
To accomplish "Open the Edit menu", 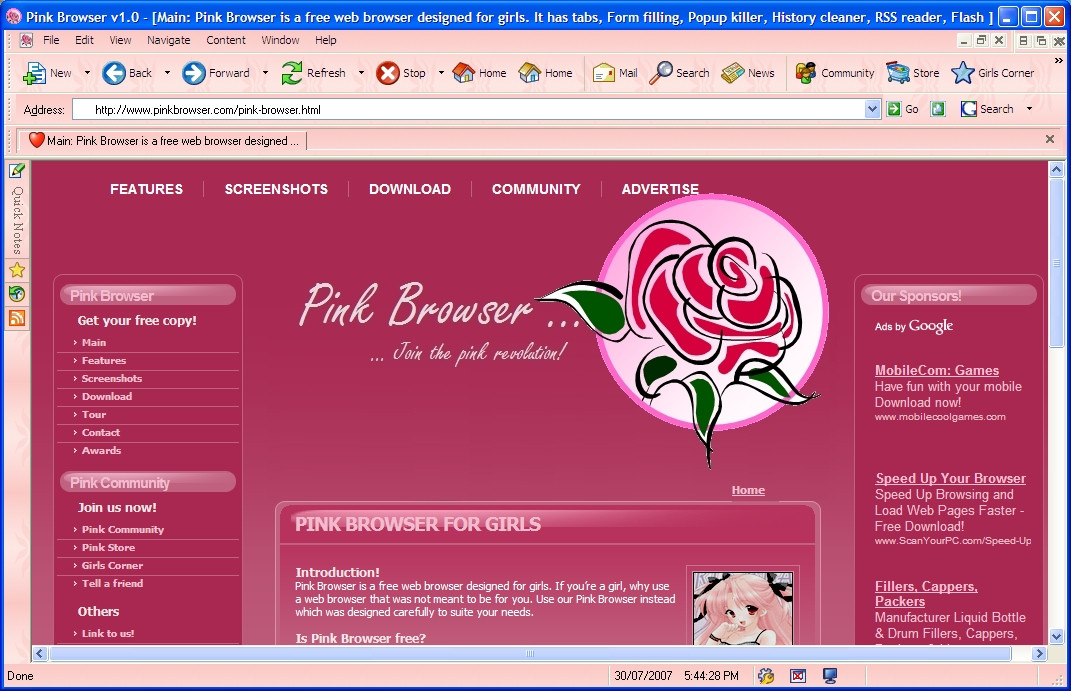I will coord(84,40).
